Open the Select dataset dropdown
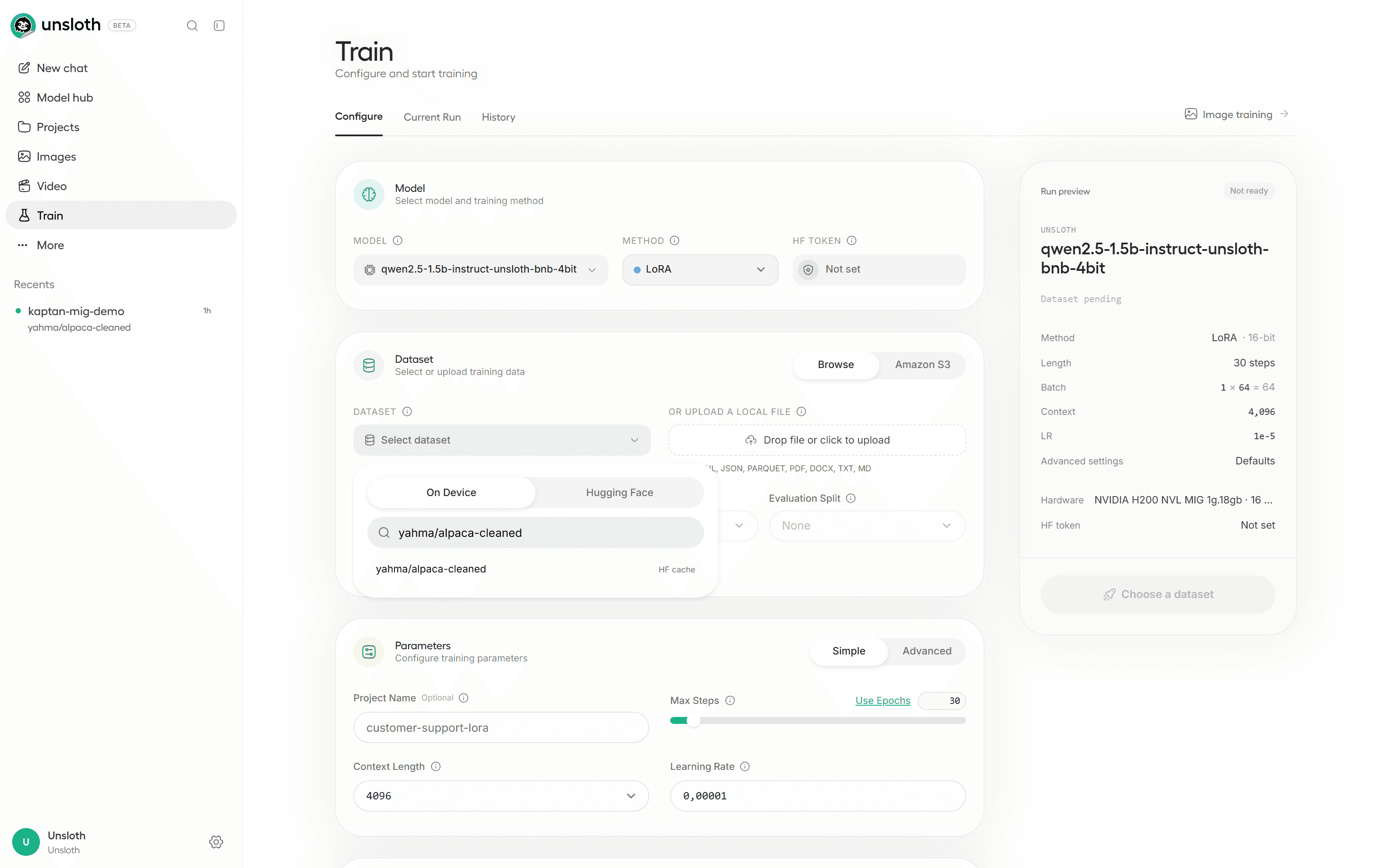The width and height of the screenshot is (1389, 868). tap(502, 441)
